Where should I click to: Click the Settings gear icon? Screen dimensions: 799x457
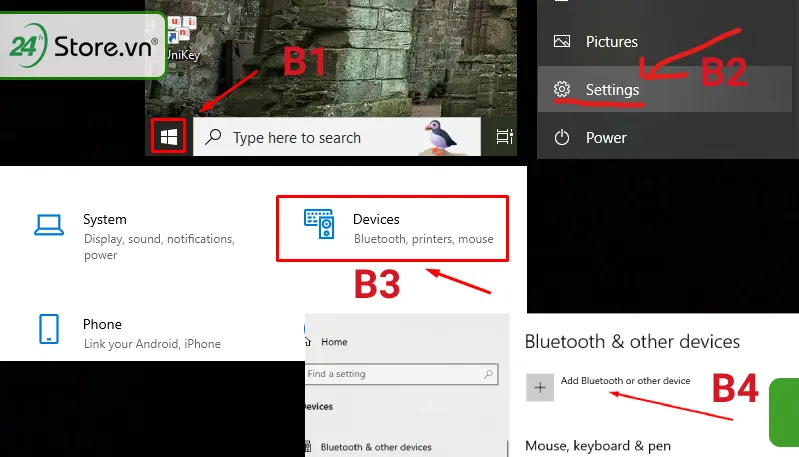point(562,89)
